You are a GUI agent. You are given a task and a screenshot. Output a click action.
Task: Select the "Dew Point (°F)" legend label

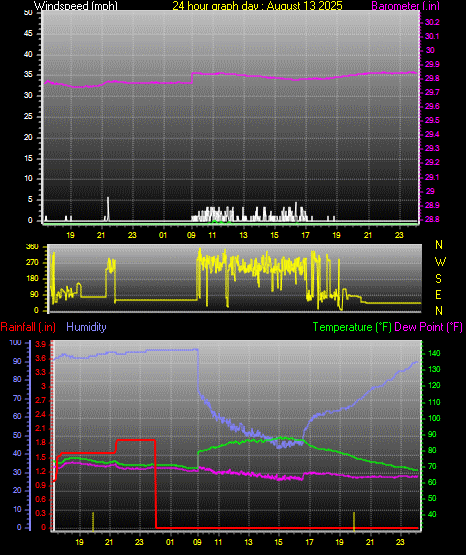(x=428, y=327)
